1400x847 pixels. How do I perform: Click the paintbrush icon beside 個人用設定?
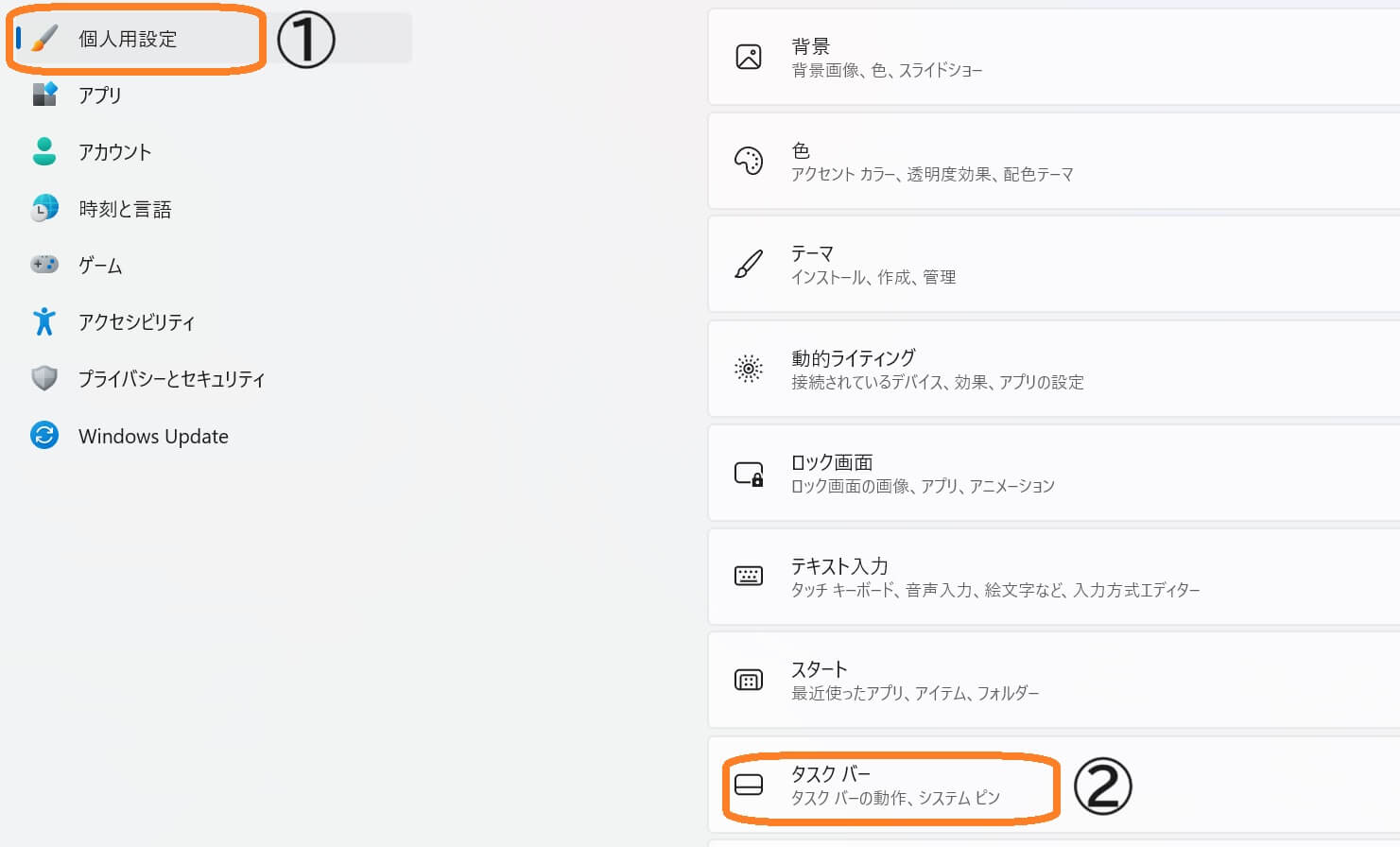pyautogui.click(x=44, y=39)
